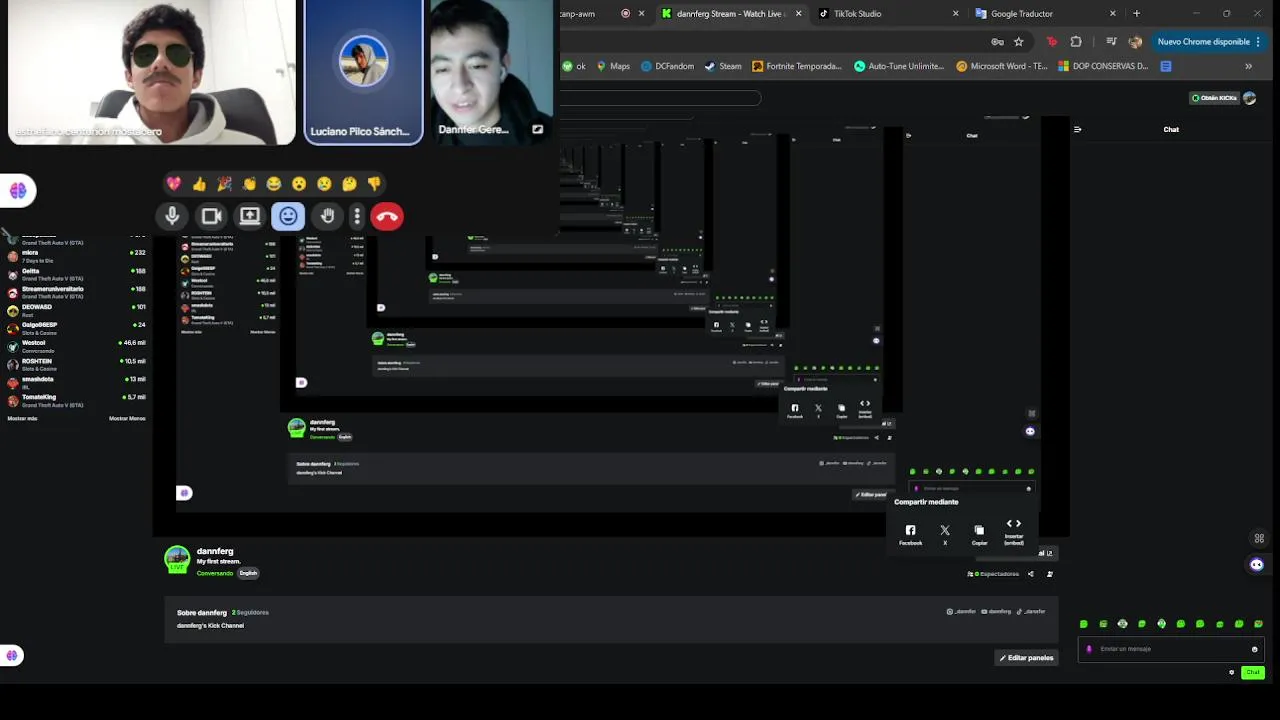Send the thumbs up reaction
The width and height of the screenshot is (1280, 720).
[x=199, y=184]
